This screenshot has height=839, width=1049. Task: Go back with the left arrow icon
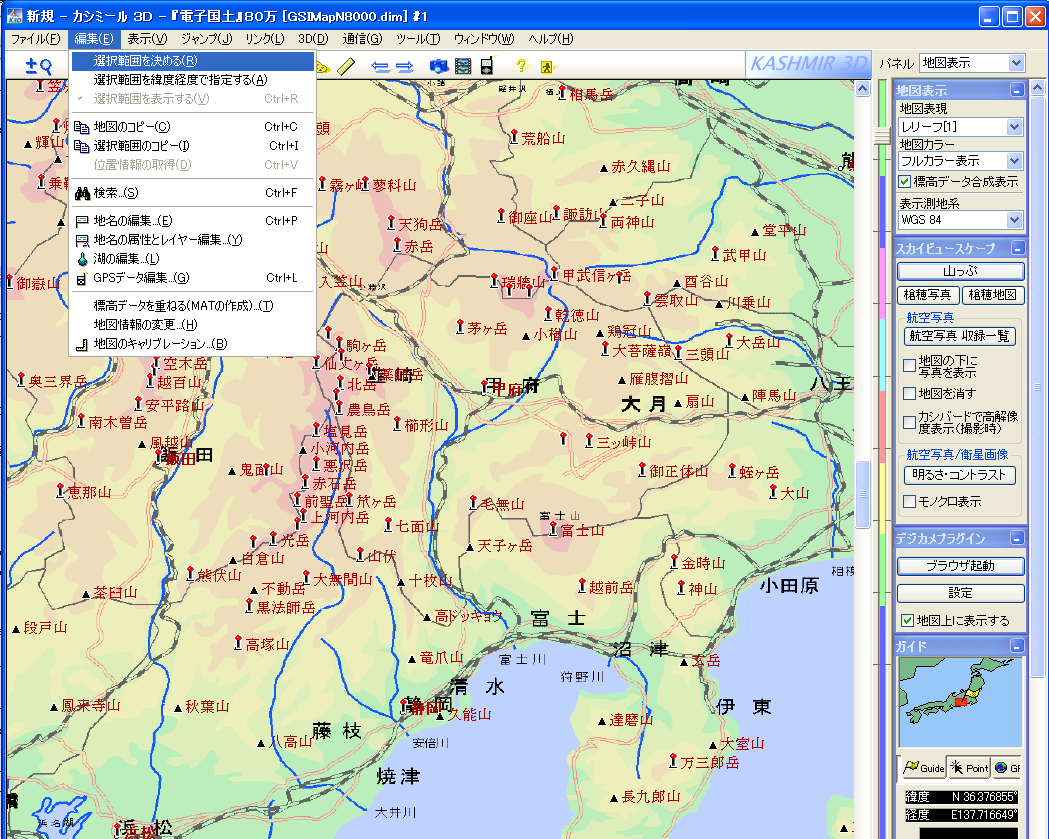380,66
